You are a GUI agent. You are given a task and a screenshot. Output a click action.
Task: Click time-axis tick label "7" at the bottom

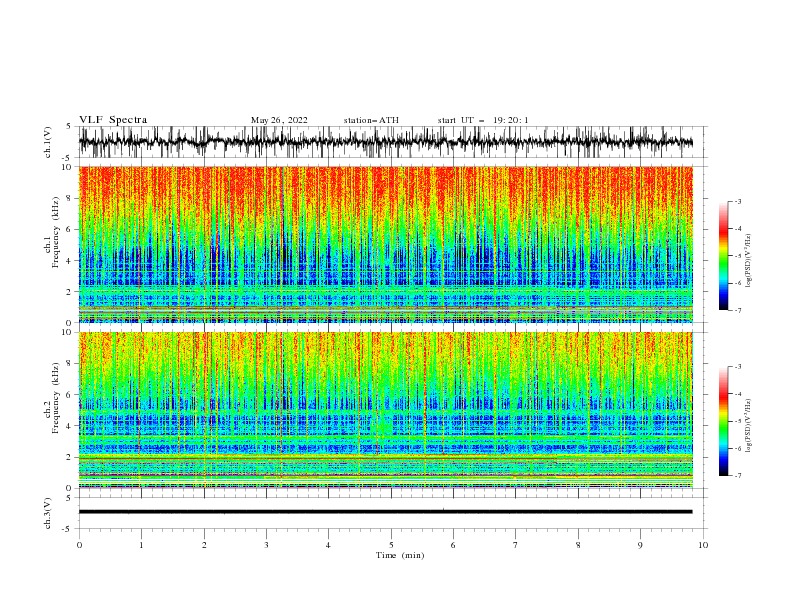pyautogui.click(x=516, y=545)
